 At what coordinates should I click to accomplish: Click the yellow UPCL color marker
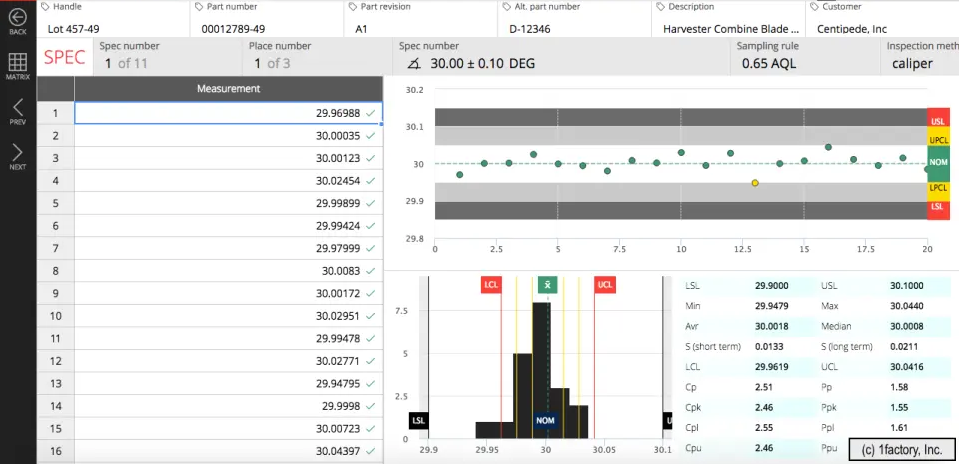(x=938, y=140)
